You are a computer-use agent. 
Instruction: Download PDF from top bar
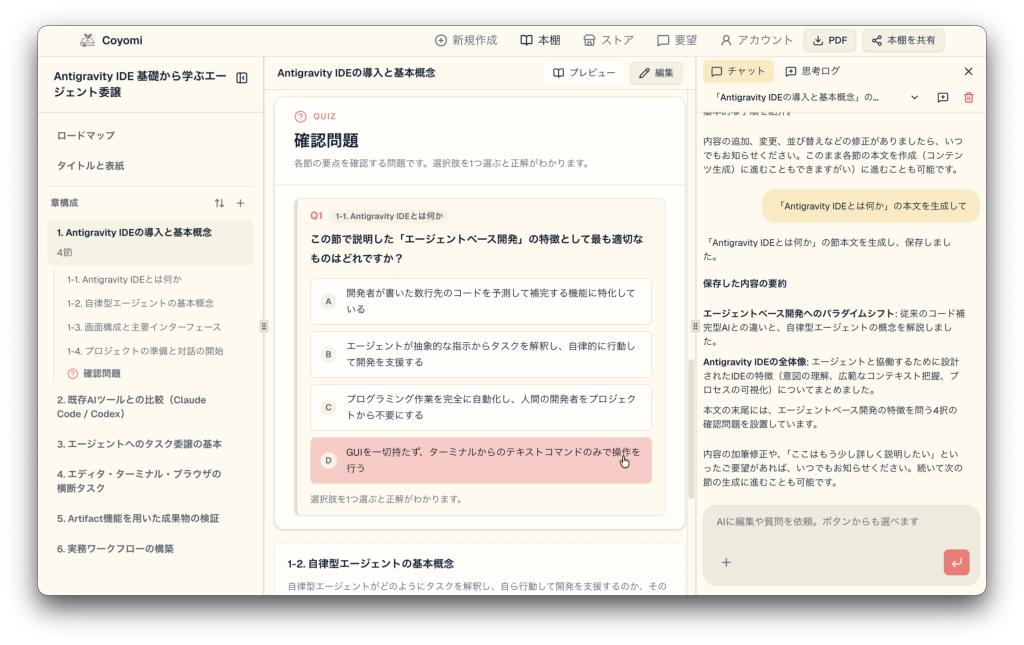click(829, 40)
